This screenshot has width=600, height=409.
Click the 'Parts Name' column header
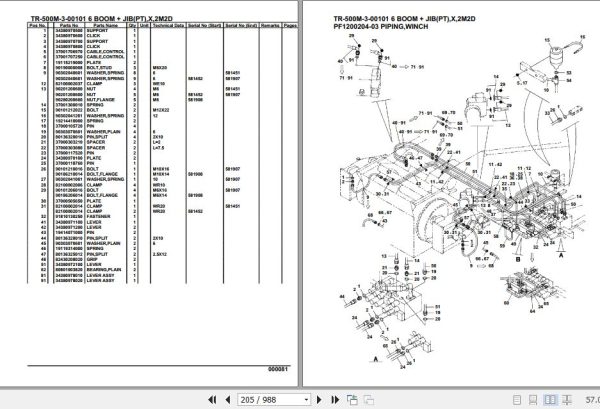[106, 25]
